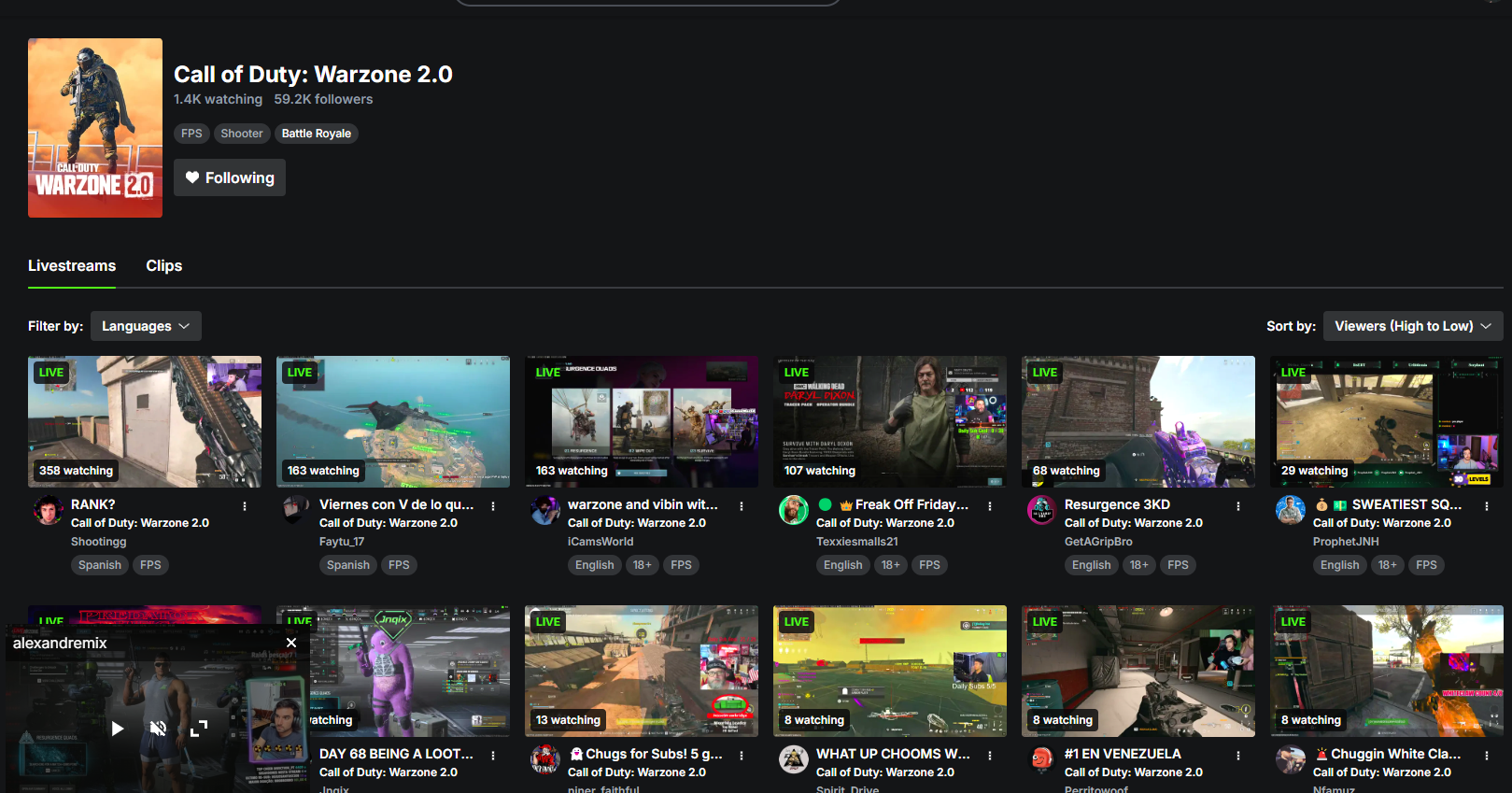Image resolution: width=1512 pixels, height=793 pixels.
Task: Open options menu for warzone and vibin stream
Action: (742, 506)
